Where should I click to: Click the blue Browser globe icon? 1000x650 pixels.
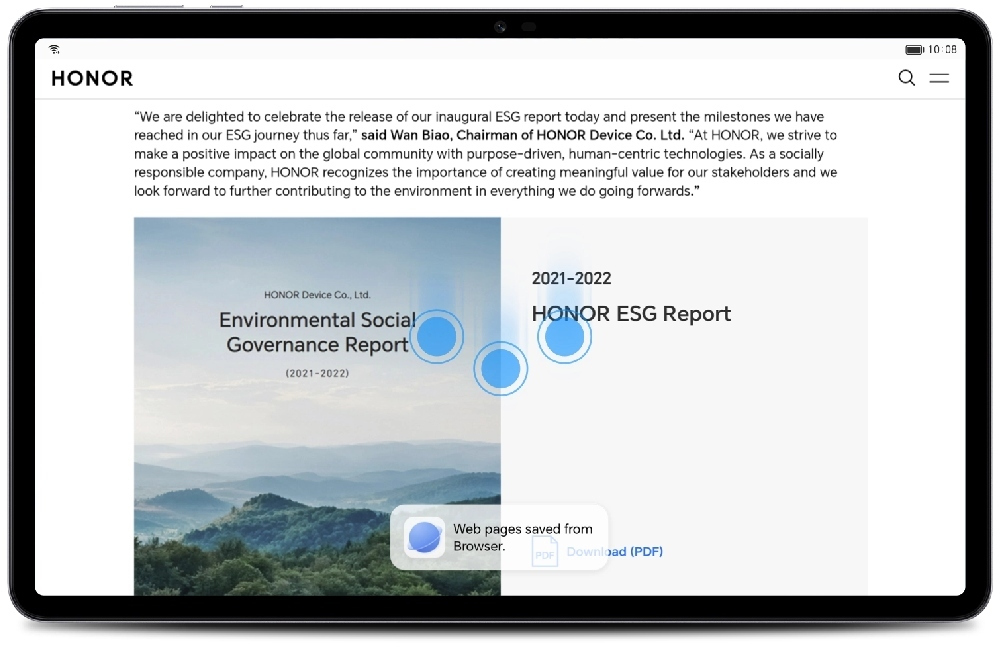[x=424, y=537]
